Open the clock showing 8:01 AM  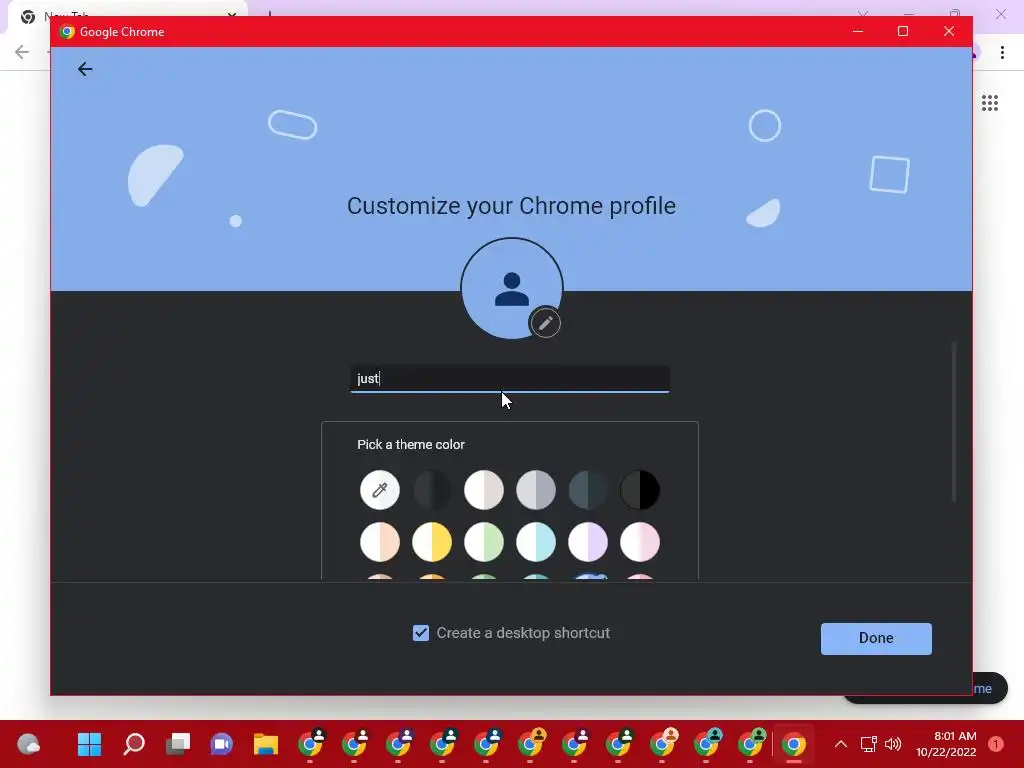click(x=946, y=744)
